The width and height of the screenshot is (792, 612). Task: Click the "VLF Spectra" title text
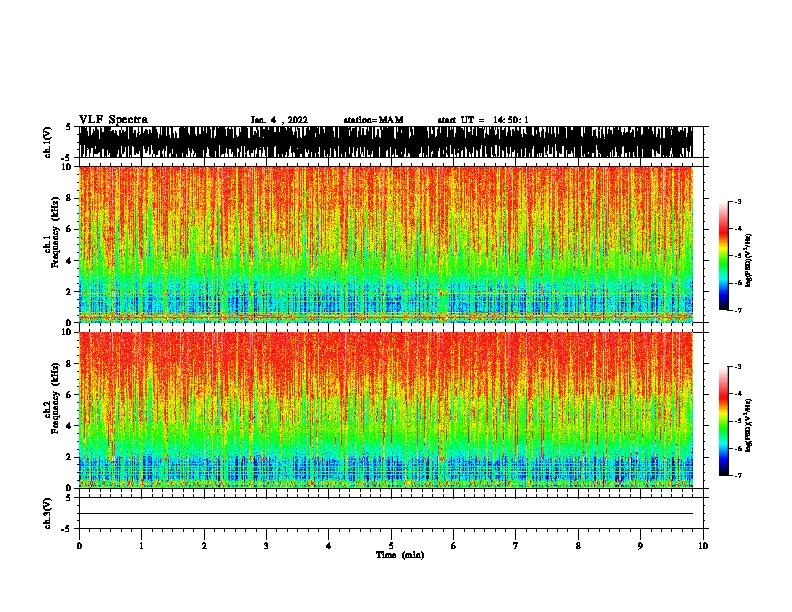[x=113, y=120]
